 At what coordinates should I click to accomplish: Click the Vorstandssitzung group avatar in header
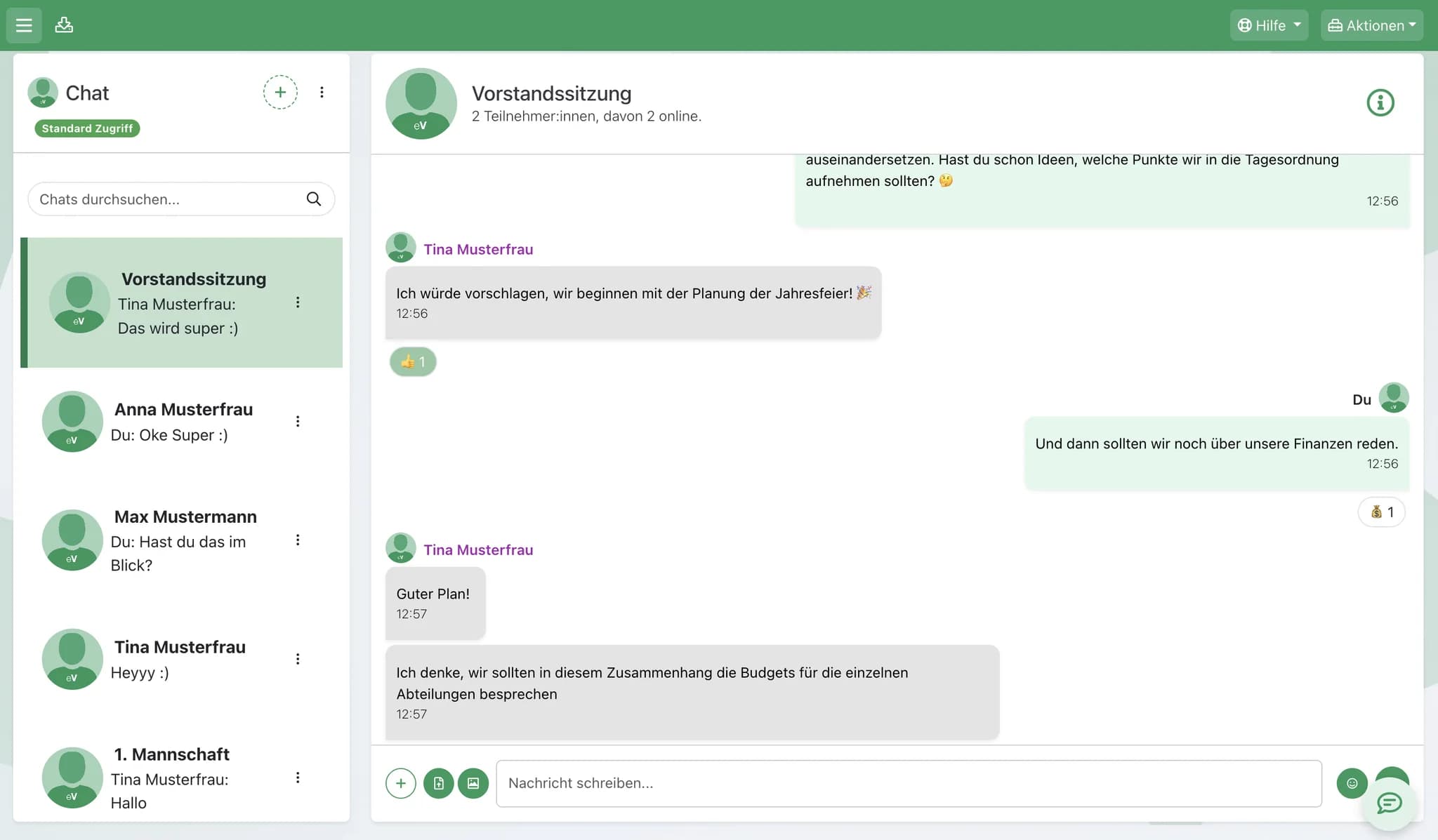[421, 103]
